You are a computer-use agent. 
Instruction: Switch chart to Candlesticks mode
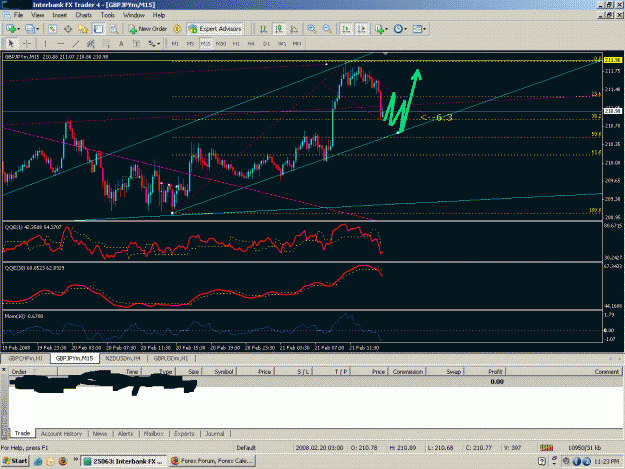click(x=279, y=29)
